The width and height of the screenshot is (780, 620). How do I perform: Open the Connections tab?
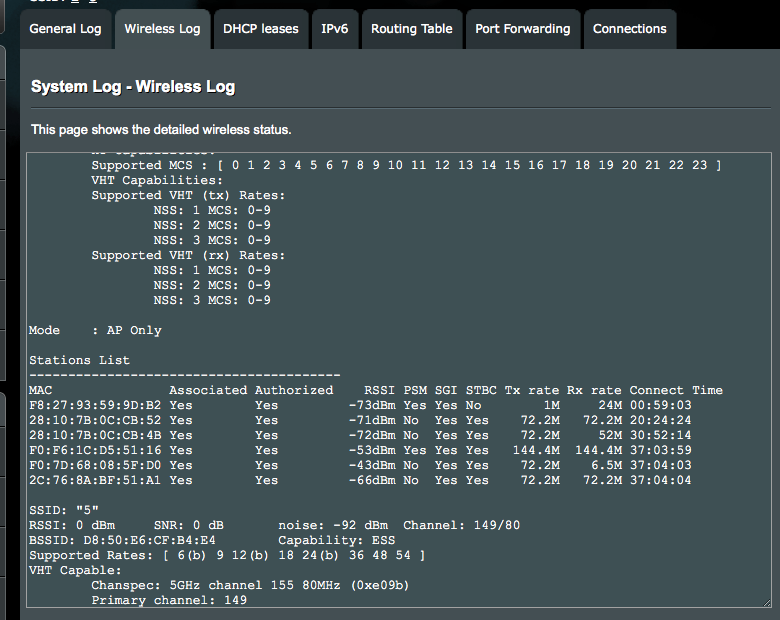[629, 29]
